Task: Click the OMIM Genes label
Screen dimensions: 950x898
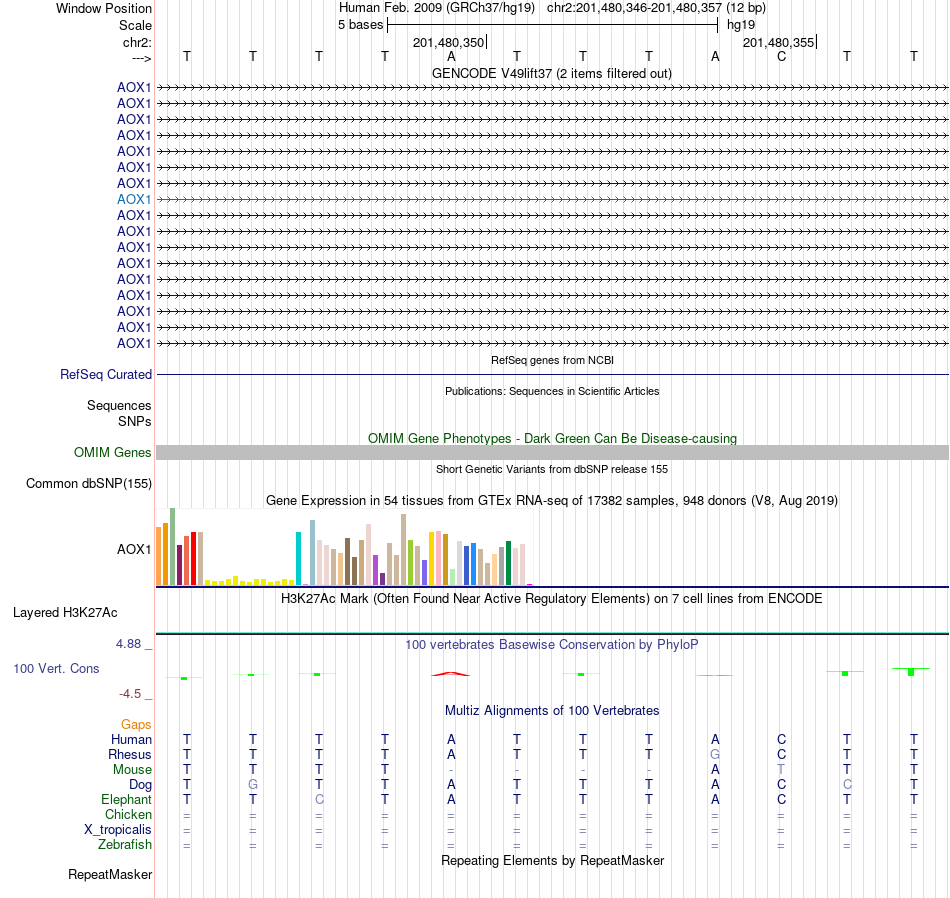Action: pos(112,453)
